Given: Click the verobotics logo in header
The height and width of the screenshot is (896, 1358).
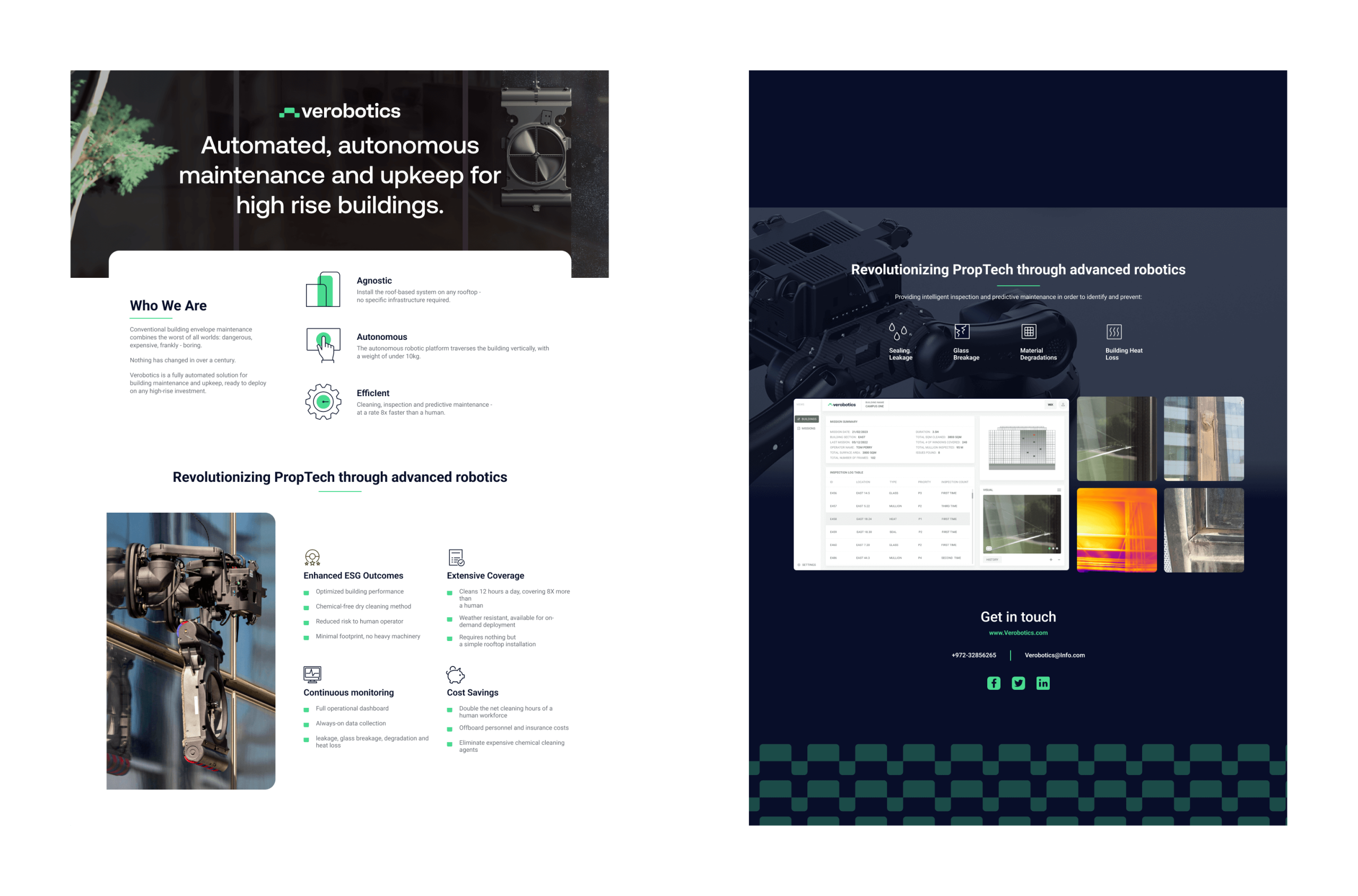Looking at the screenshot, I should click(x=339, y=111).
